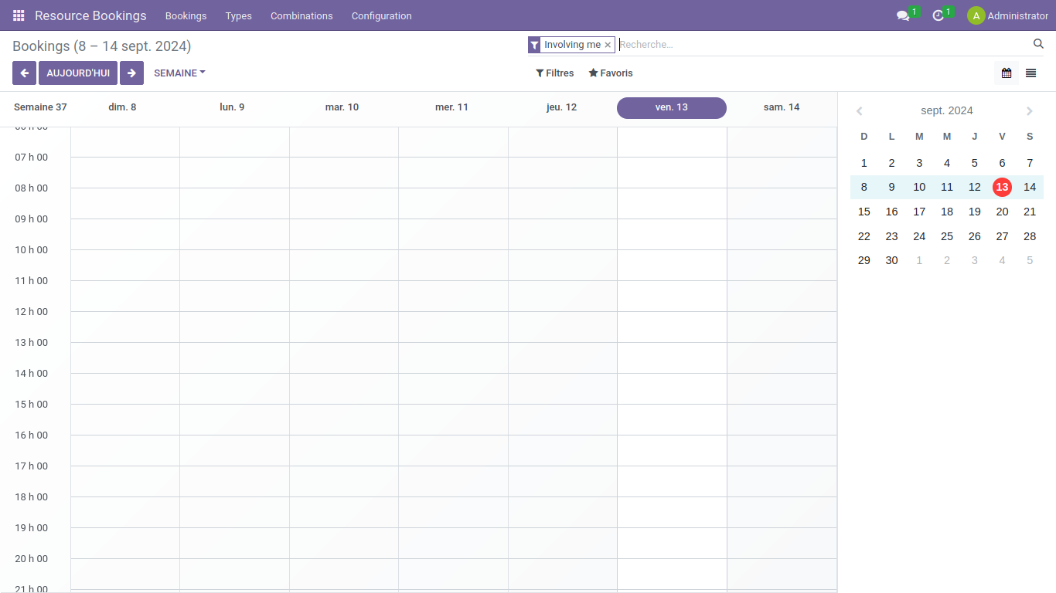The image size is (1056, 593).
Task: Switch to list view icon
Action: pyautogui.click(x=1031, y=73)
